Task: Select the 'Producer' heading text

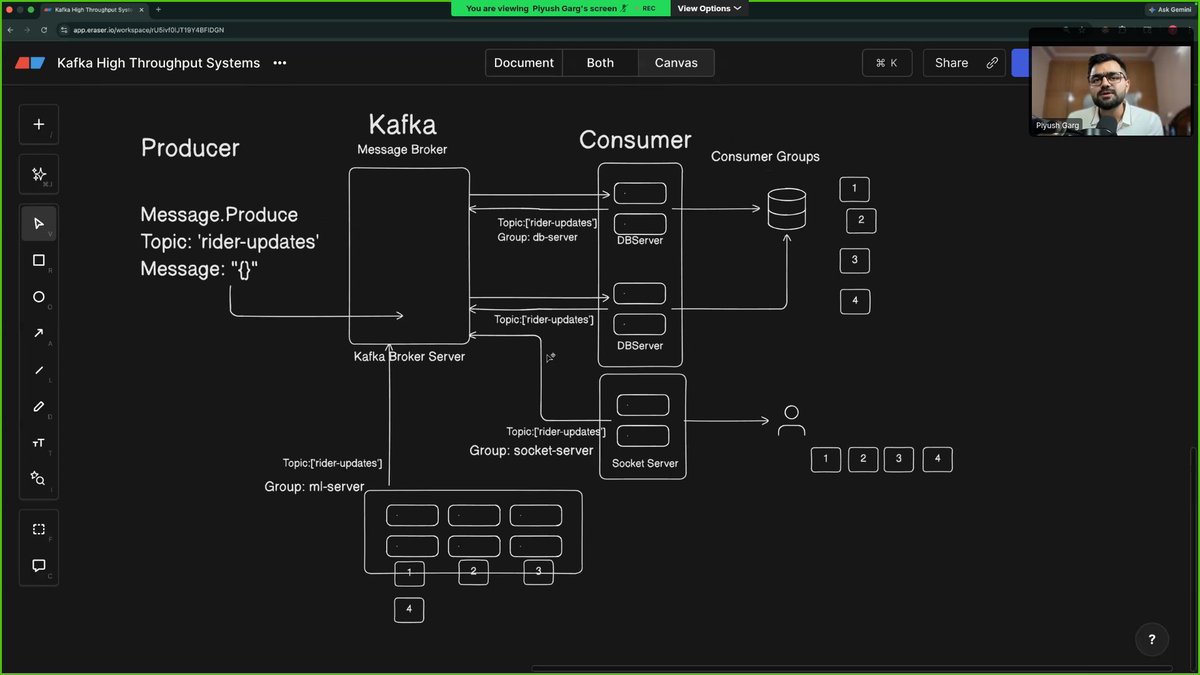Action: (x=190, y=148)
